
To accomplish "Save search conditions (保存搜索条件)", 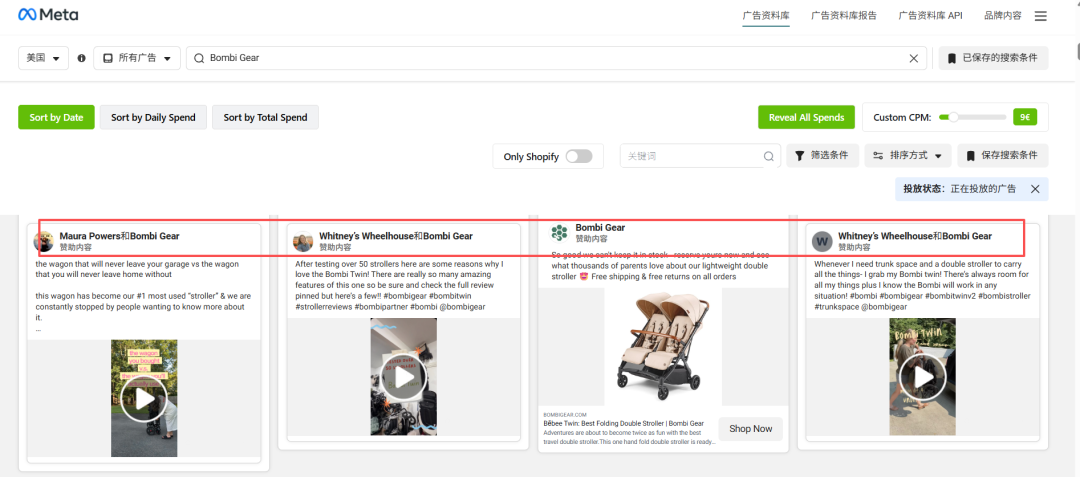I will (x=1002, y=156).
